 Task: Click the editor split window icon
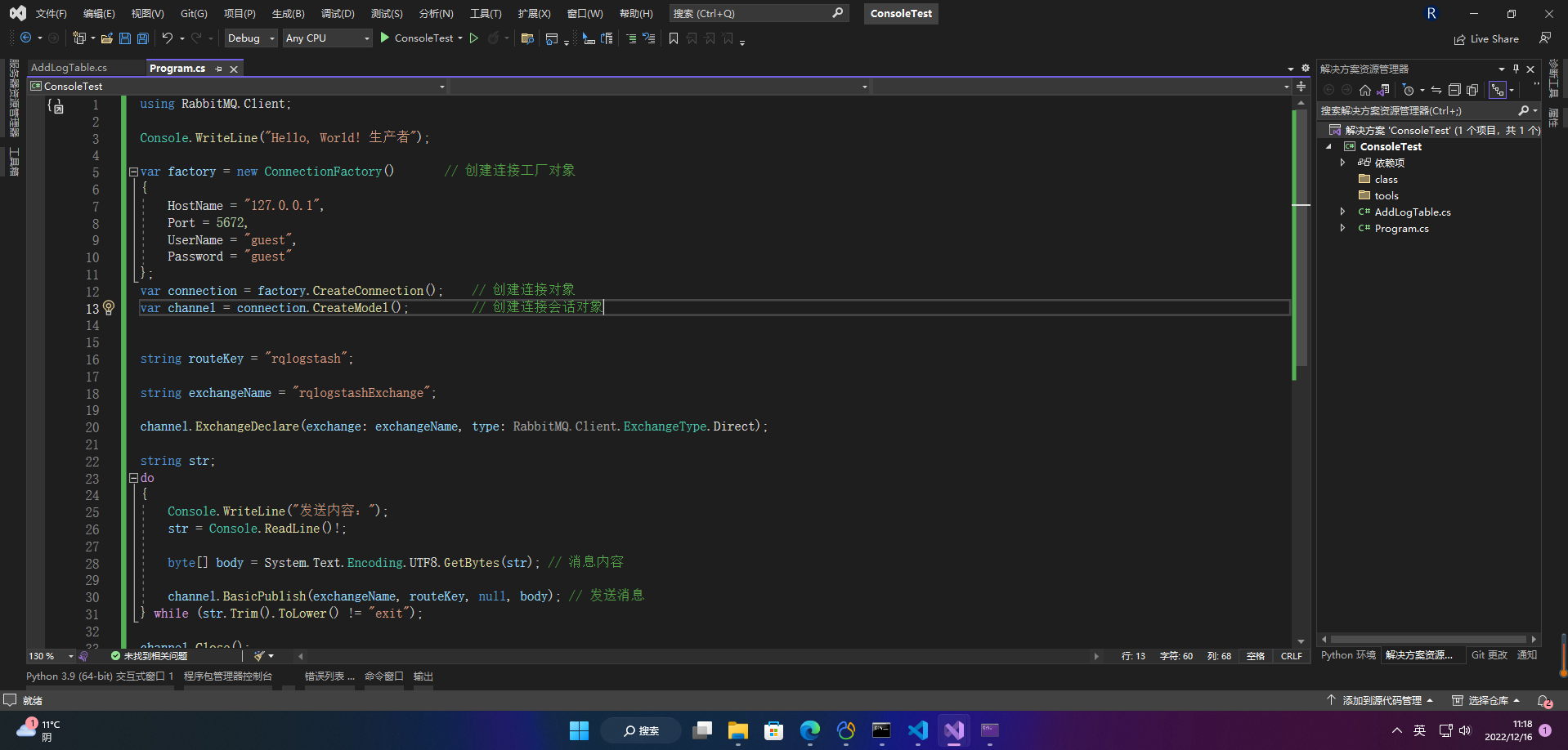(1301, 86)
